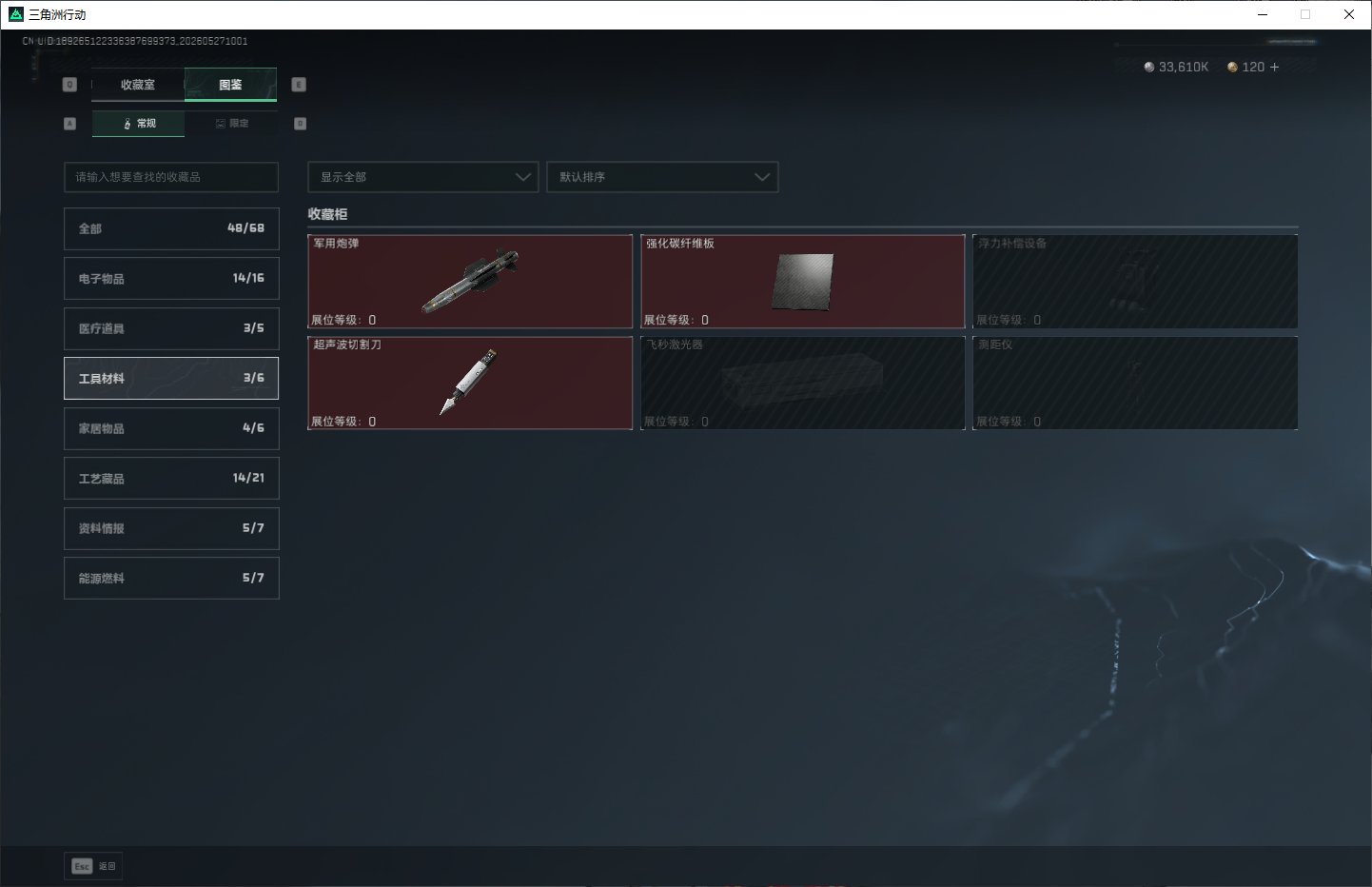Image resolution: width=1372 pixels, height=887 pixels.
Task: Select the locked 飞秒激光器 card
Action: [x=803, y=383]
